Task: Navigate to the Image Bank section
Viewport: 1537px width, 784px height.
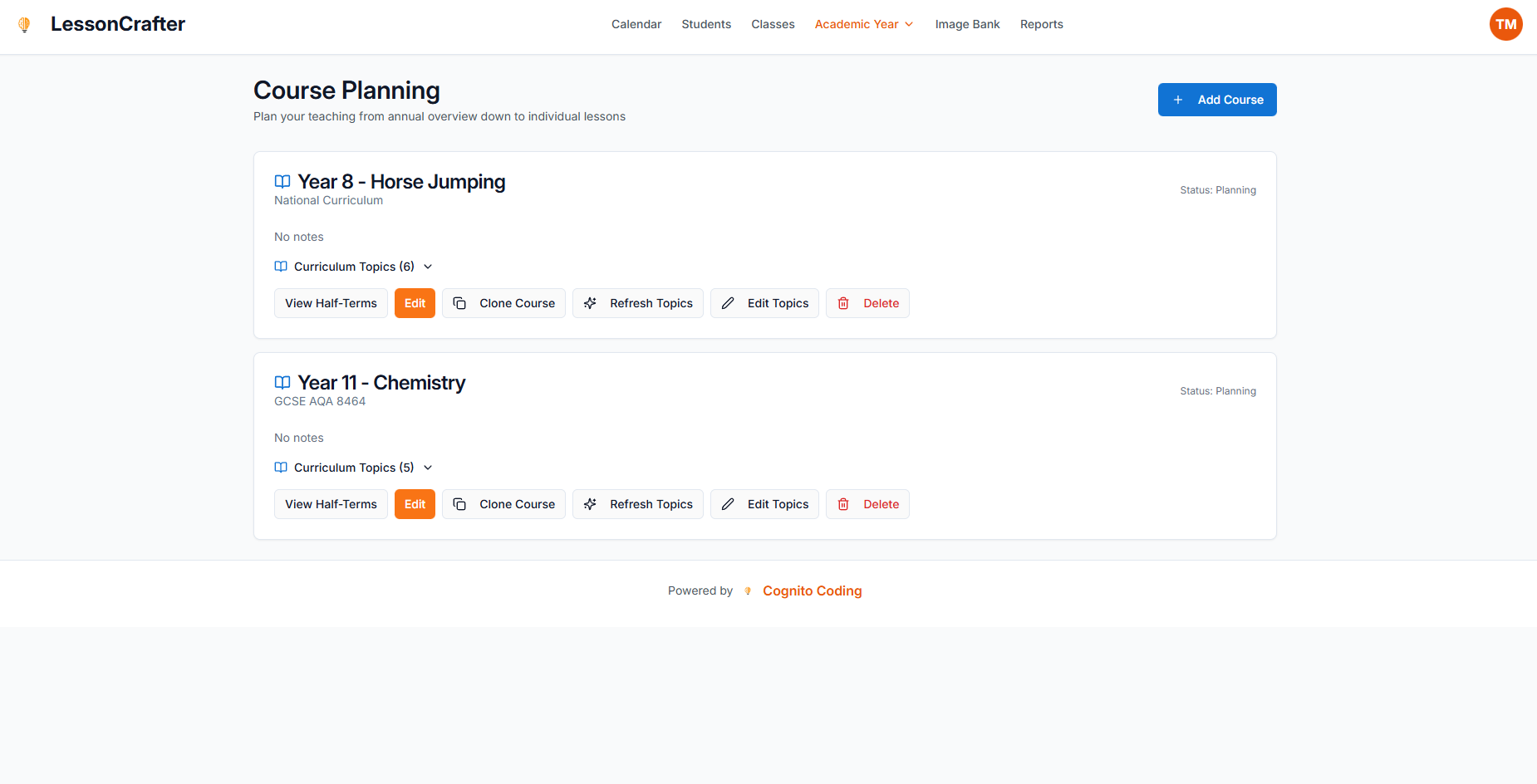Action: point(967,24)
